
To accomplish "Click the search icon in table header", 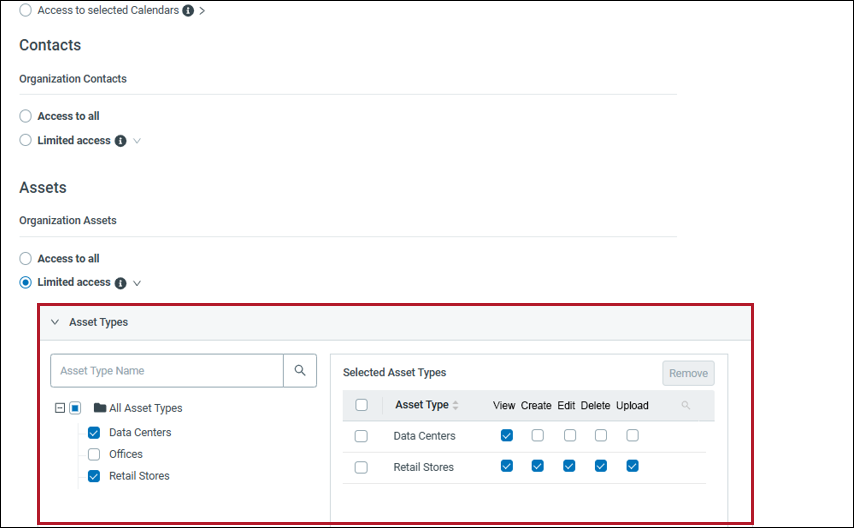I will tap(685, 406).
